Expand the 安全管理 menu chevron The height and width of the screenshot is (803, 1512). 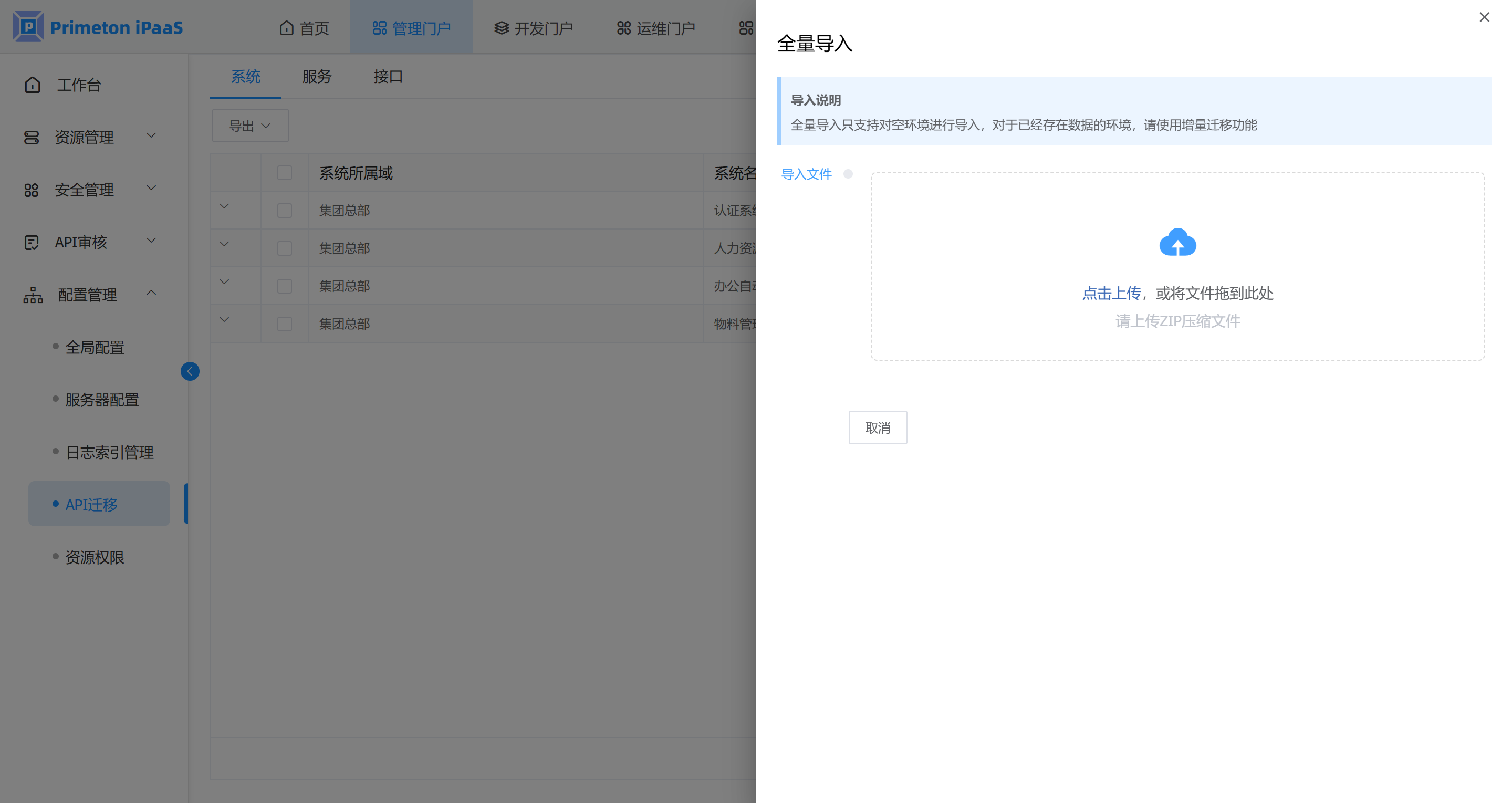(151, 189)
